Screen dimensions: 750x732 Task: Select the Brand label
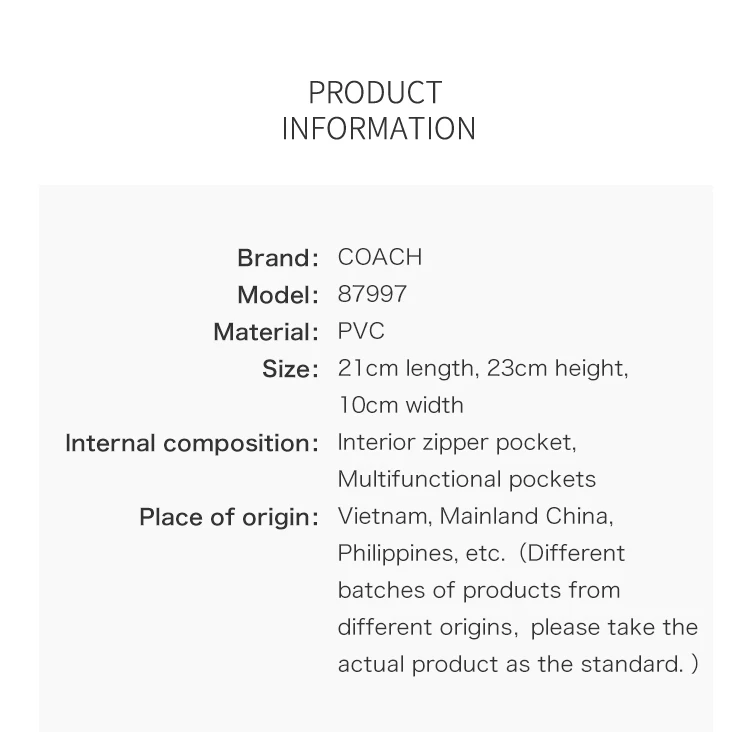[278, 258]
